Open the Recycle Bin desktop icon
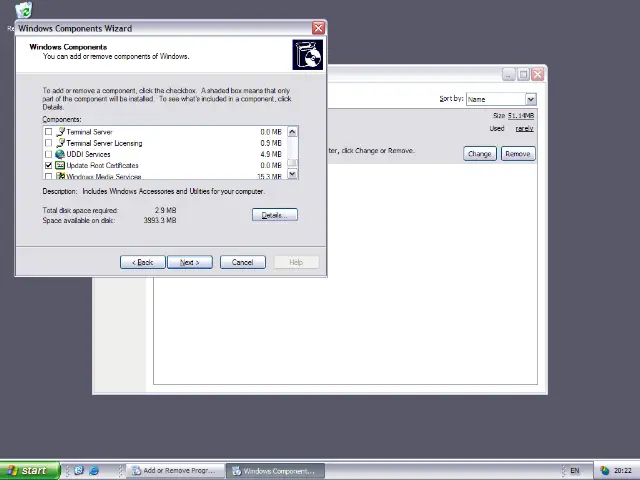The height and width of the screenshot is (480, 640). coord(24,10)
